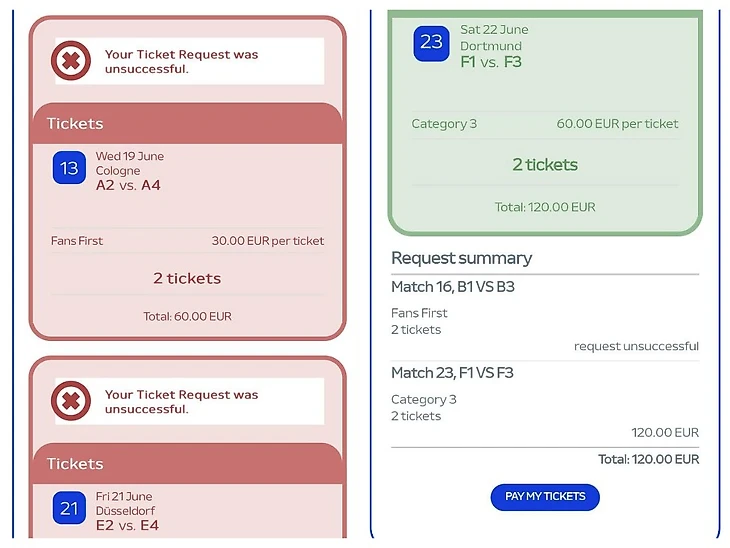Click the F1 vs. F3 match title
This screenshot has width=730, height=548.
point(491,62)
